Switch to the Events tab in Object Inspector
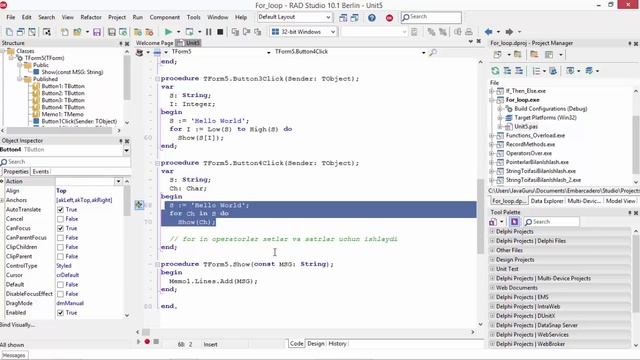 (x=40, y=171)
